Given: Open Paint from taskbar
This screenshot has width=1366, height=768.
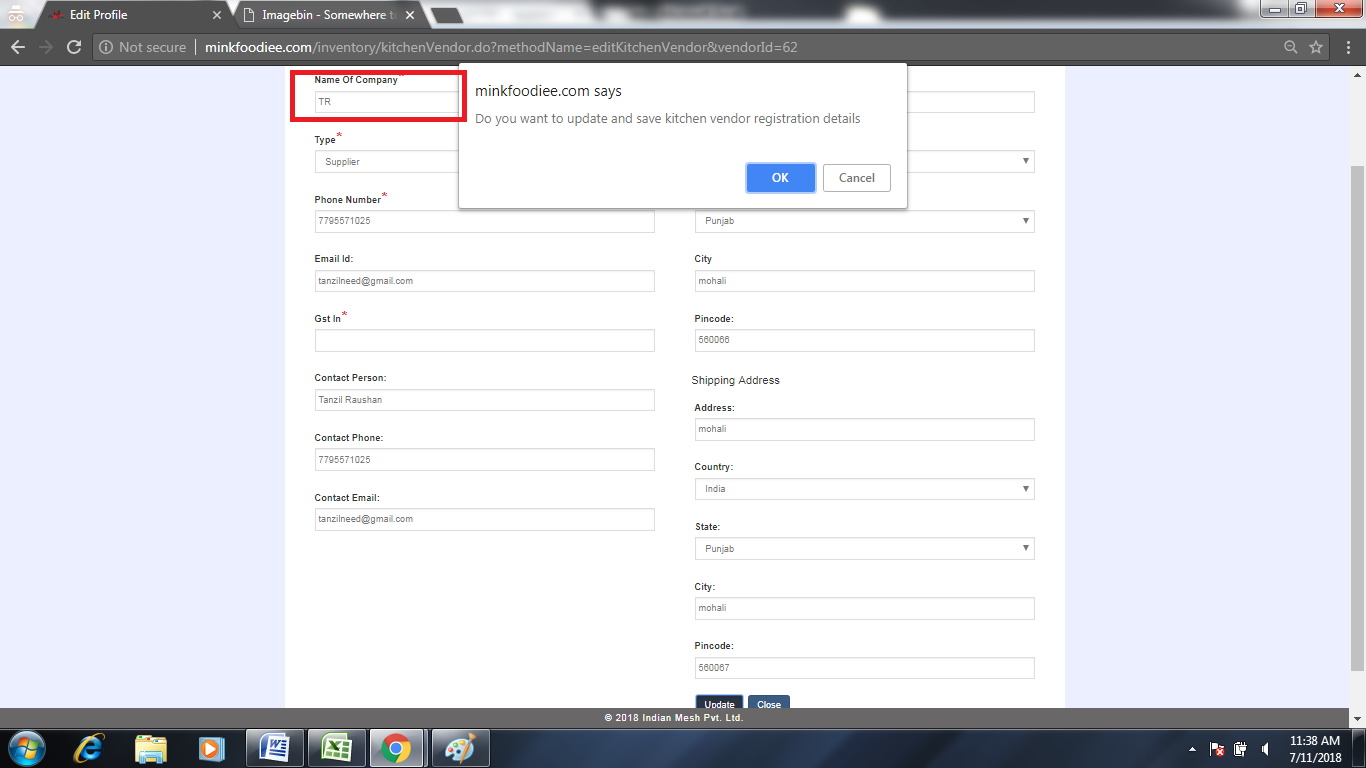Looking at the screenshot, I should 459,748.
